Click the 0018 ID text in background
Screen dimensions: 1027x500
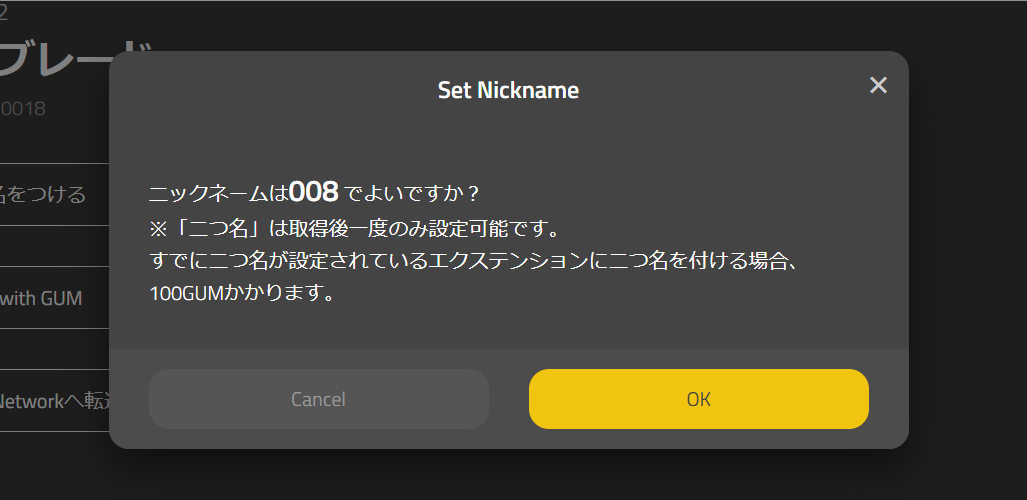click(25, 108)
